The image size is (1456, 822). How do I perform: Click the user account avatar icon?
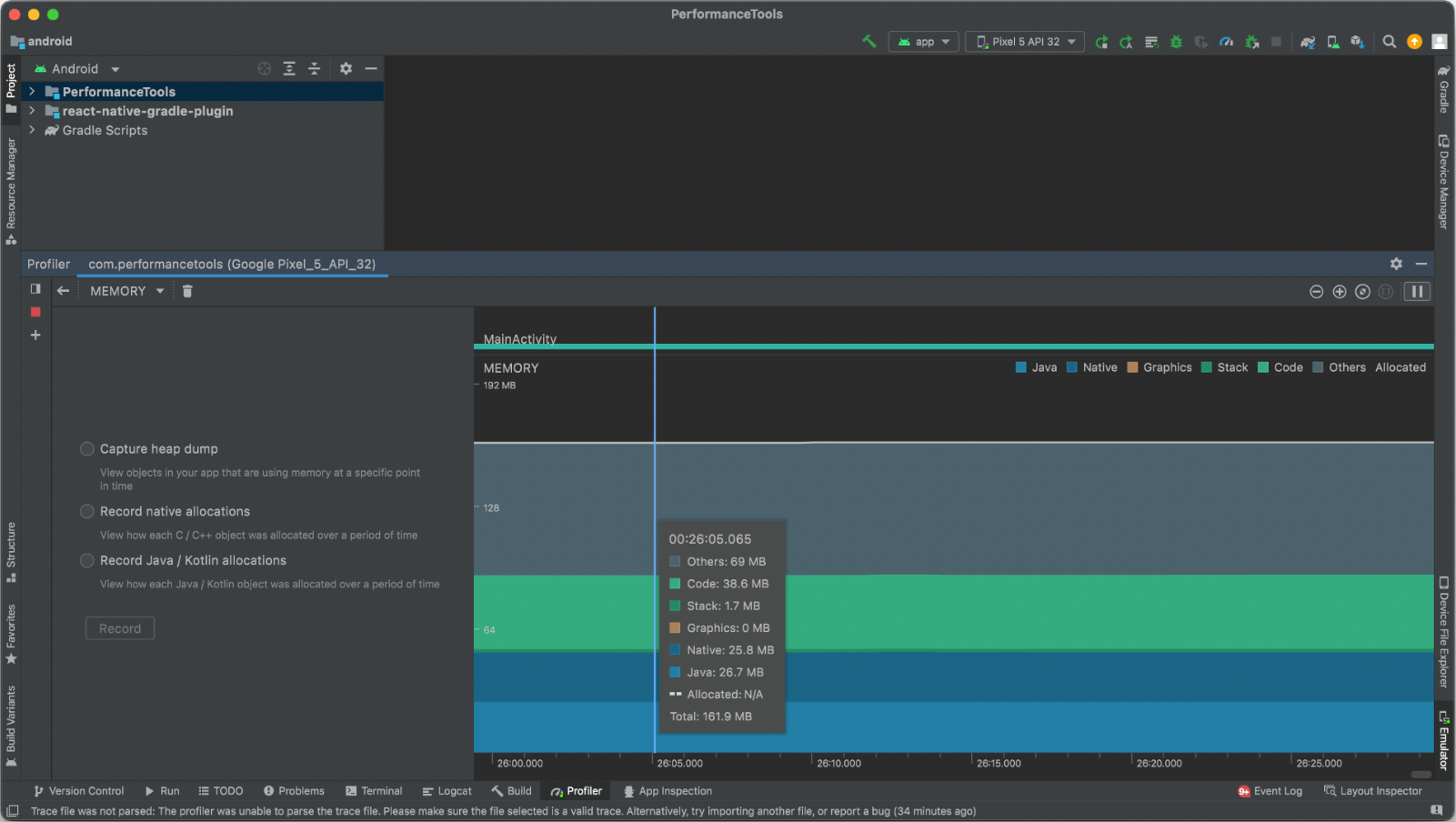[x=1439, y=42]
